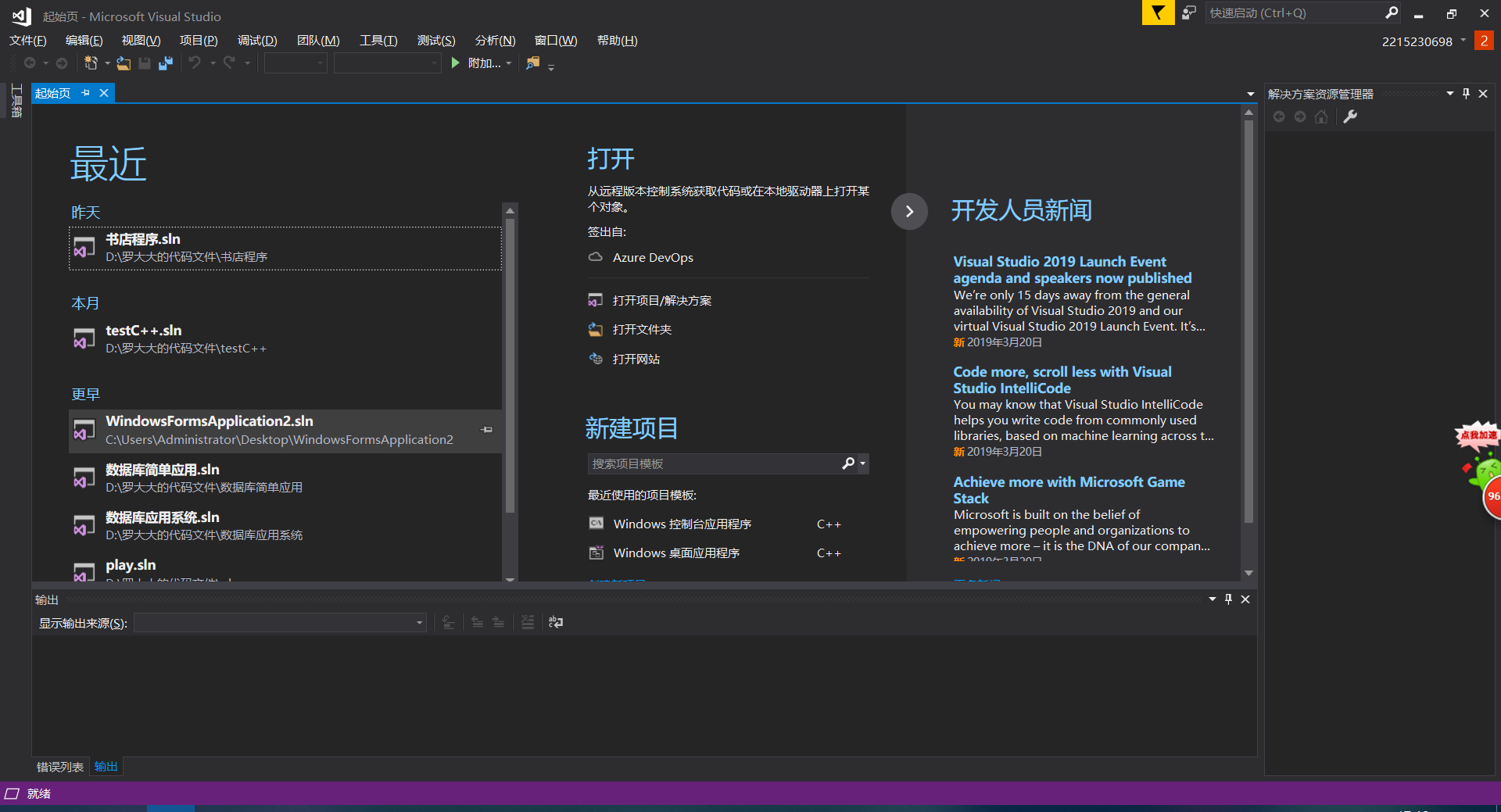Click the search icon in project template box
Viewport: 1501px width, 812px height.
tap(848, 463)
